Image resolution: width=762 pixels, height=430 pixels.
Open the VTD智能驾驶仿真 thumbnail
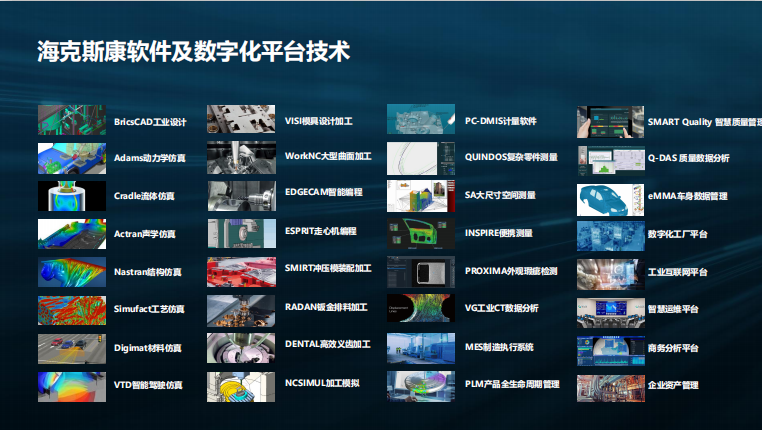click(72, 387)
